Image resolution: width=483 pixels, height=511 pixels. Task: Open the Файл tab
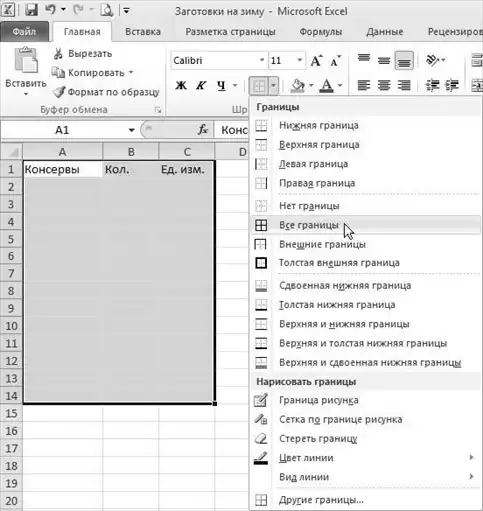coord(24,32)
